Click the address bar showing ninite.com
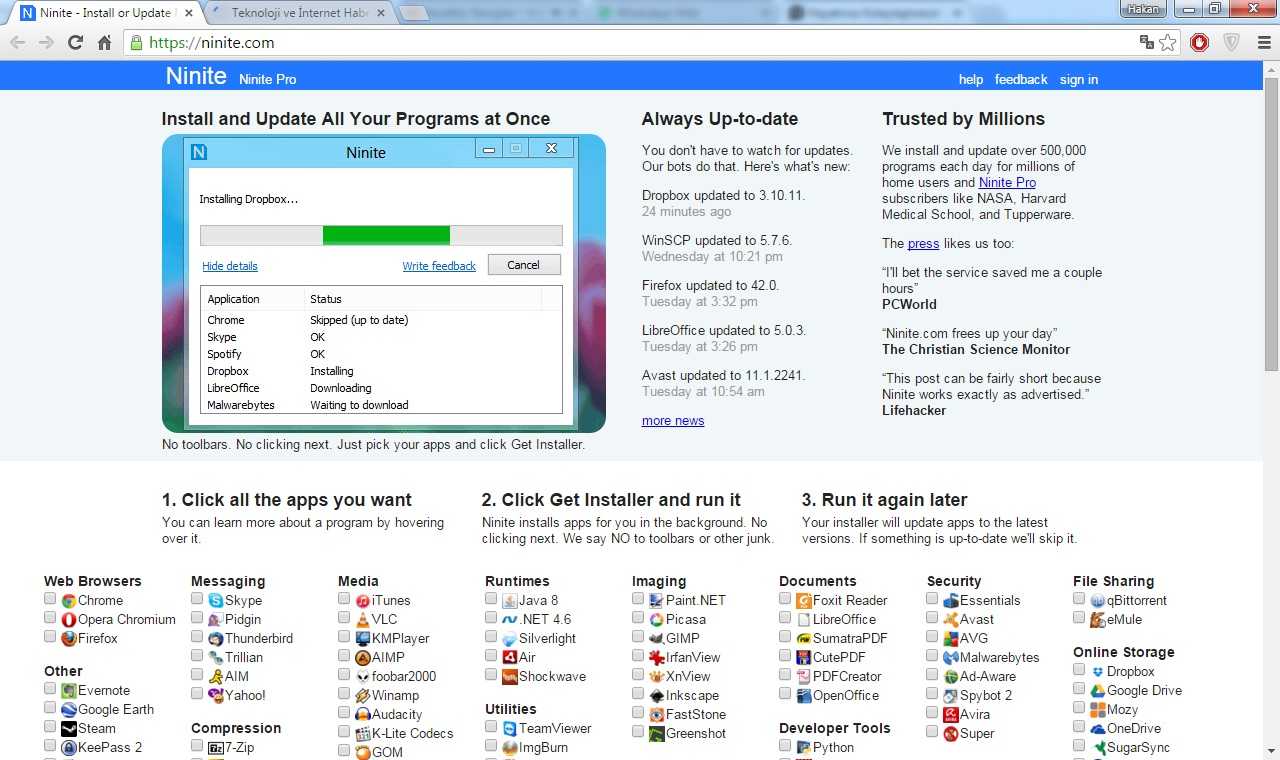Screen dimensions: 1280x760 (x=640, y=42)
